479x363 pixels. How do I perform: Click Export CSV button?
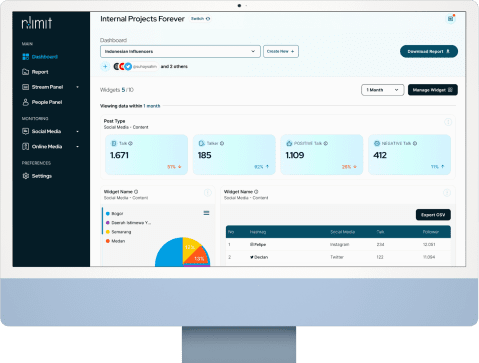click(x=433, y=215)
